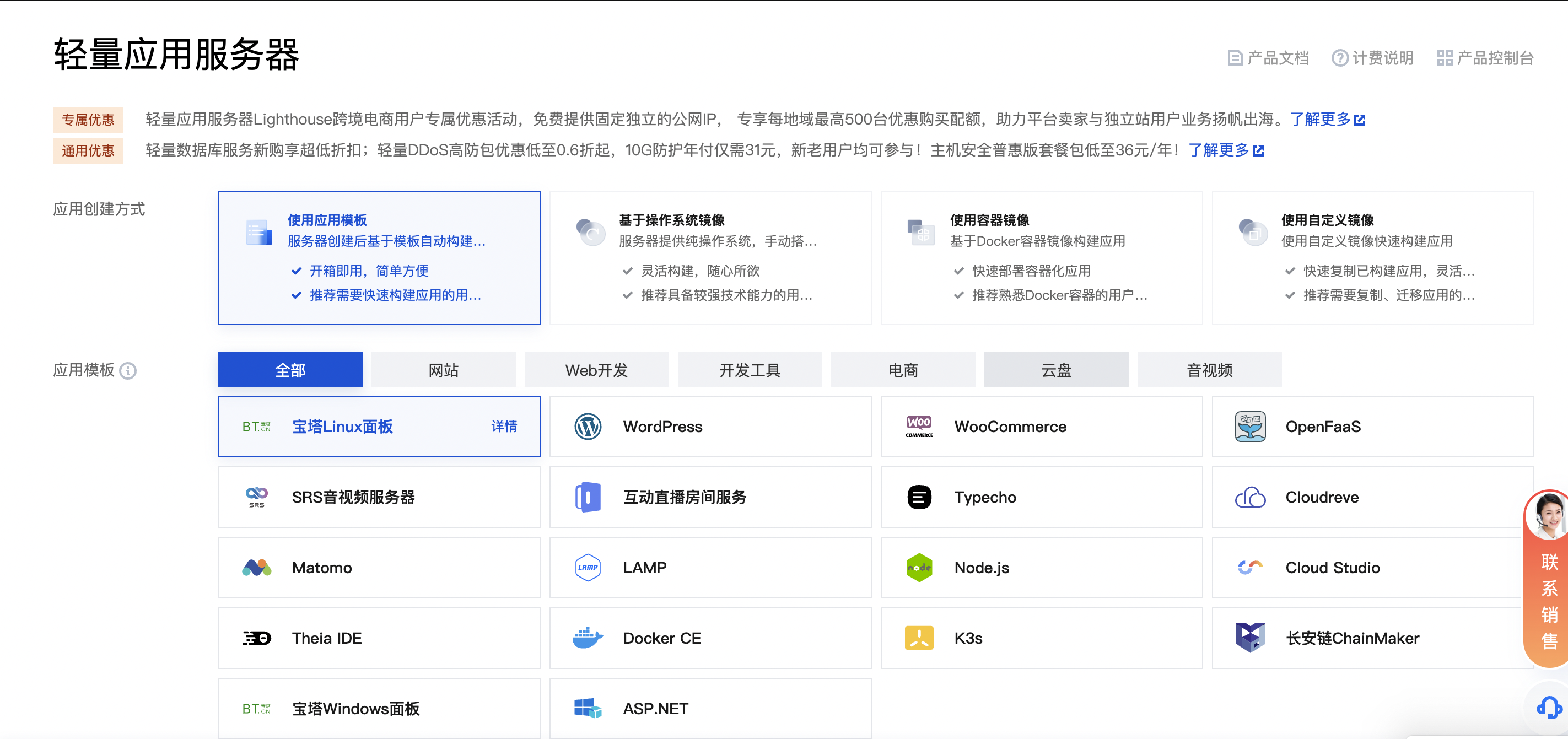This screenshot has height=739, width=1568.
Task: Click the Cloudreve cloud icon
Action: 1249,497
